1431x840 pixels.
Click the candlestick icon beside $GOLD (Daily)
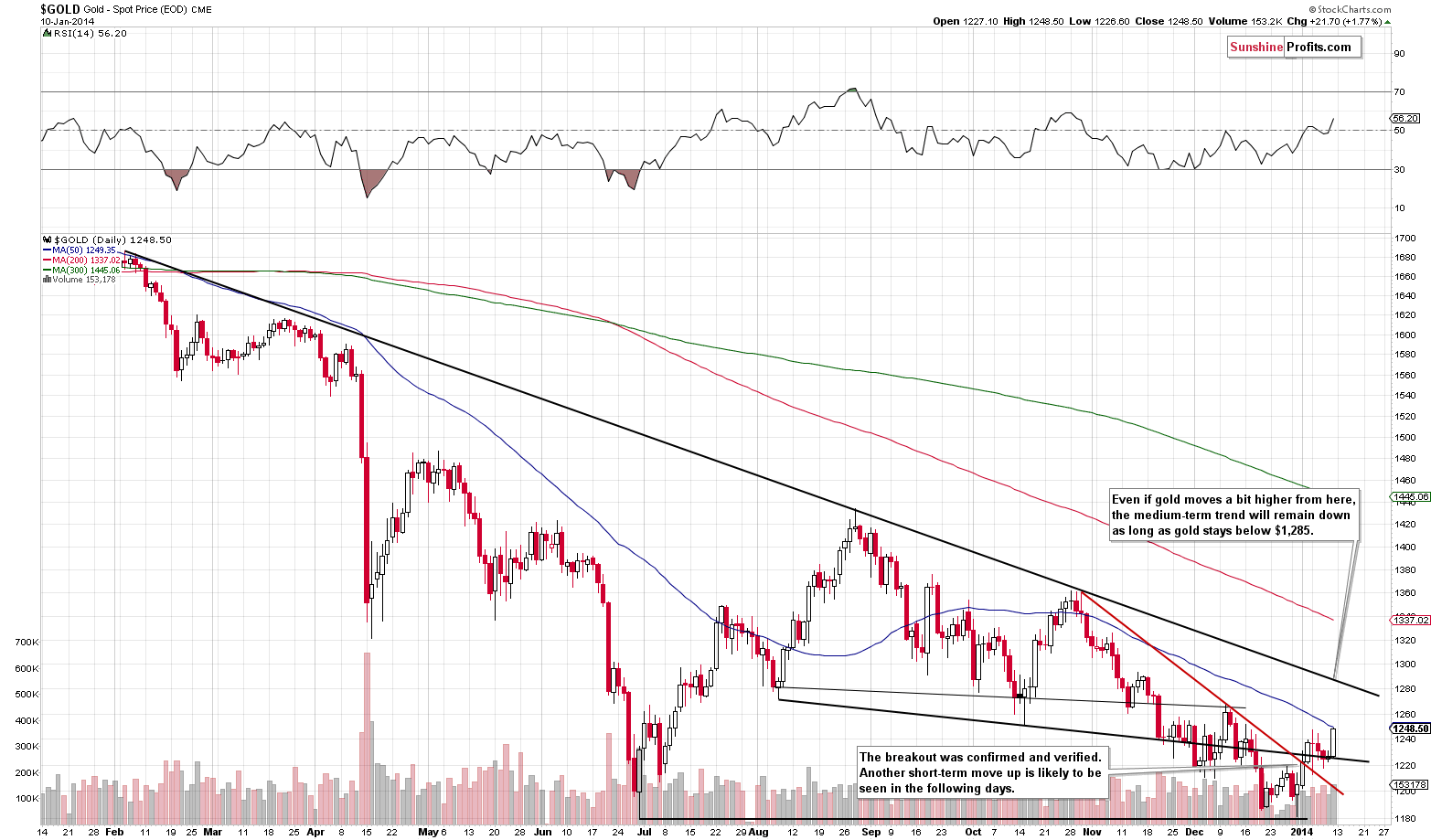coord(46,240)
